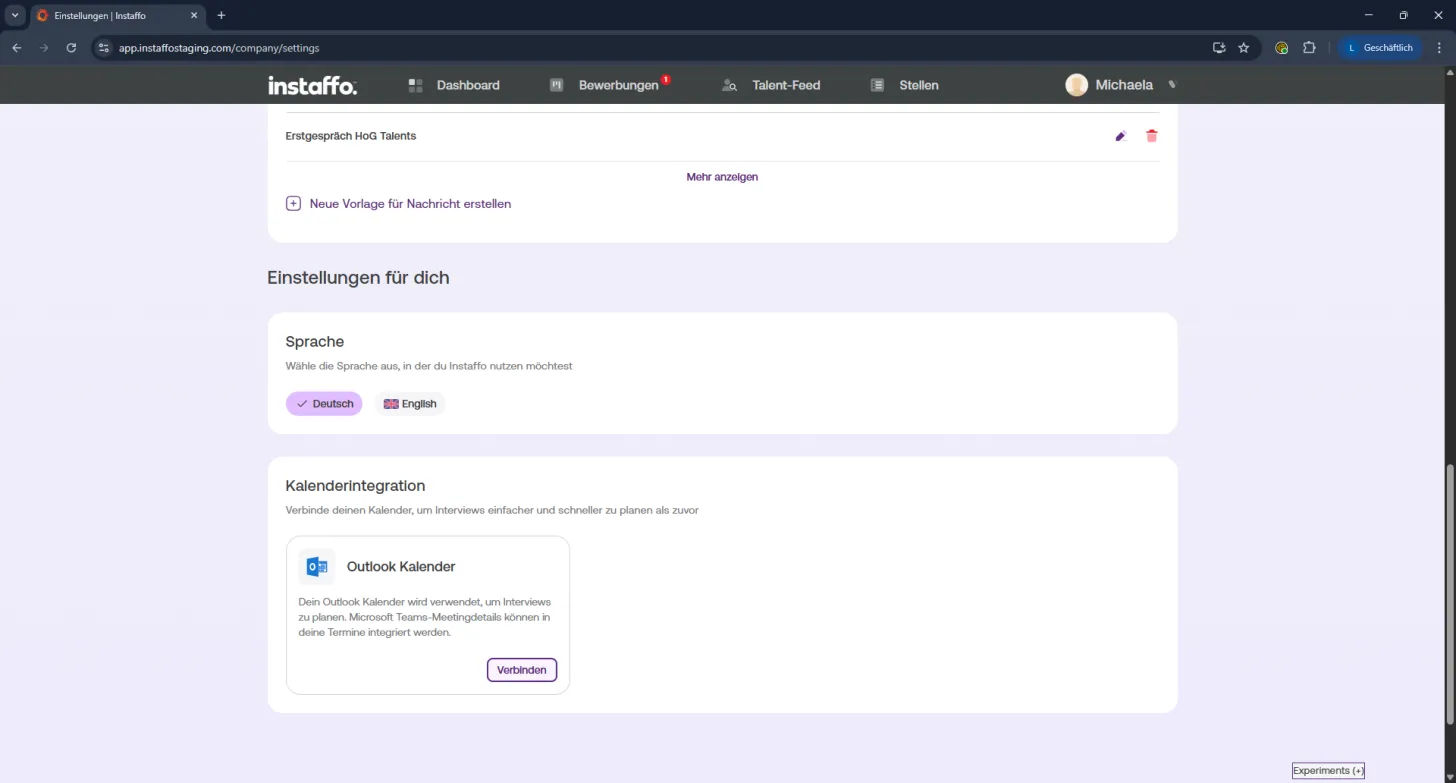Viewport: 1456px width, 783px height.
Task: Close the Einstellungen | Instaffo tab
Action: (194, 15)
